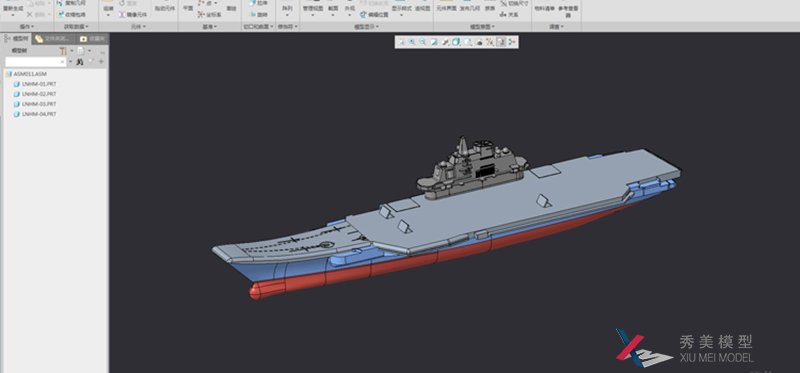Viewport: 800px width, 373px height.
Task: Click the model tree search input field
Action: click(35, 62)
